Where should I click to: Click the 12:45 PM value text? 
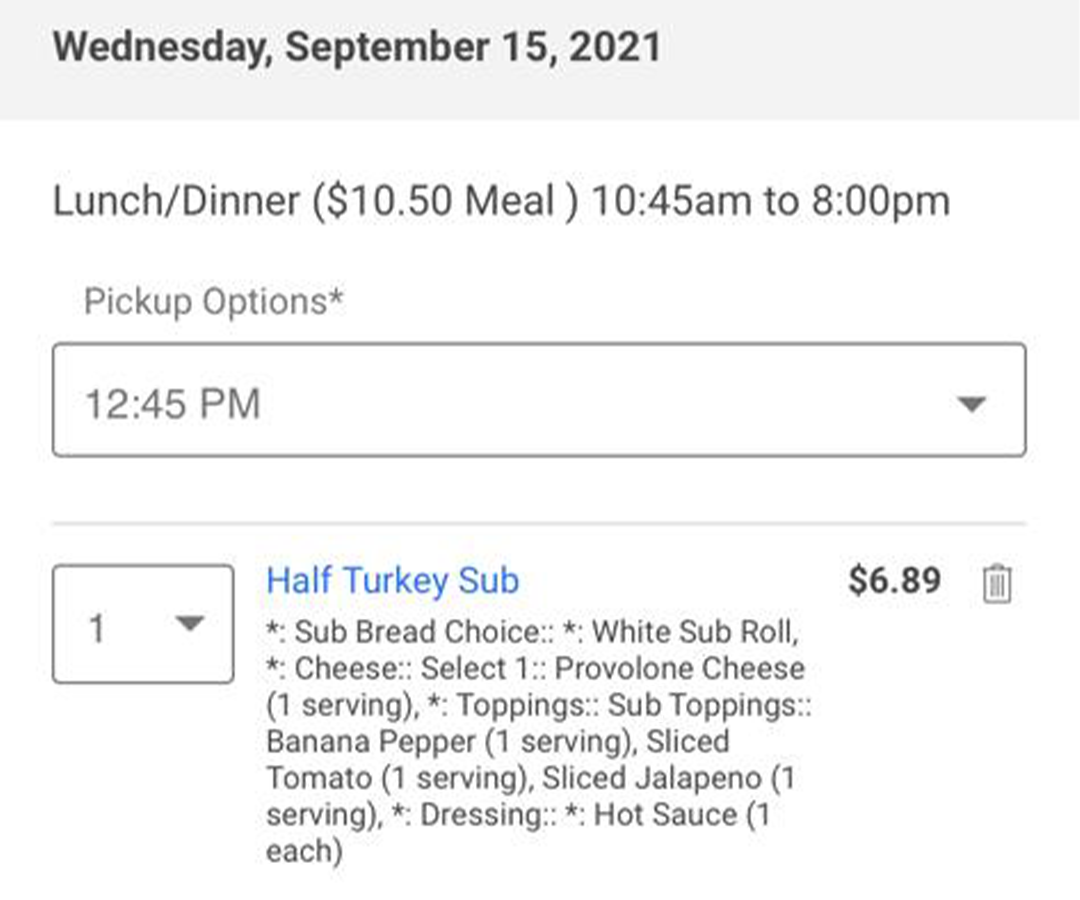click(x=172, y=404)
